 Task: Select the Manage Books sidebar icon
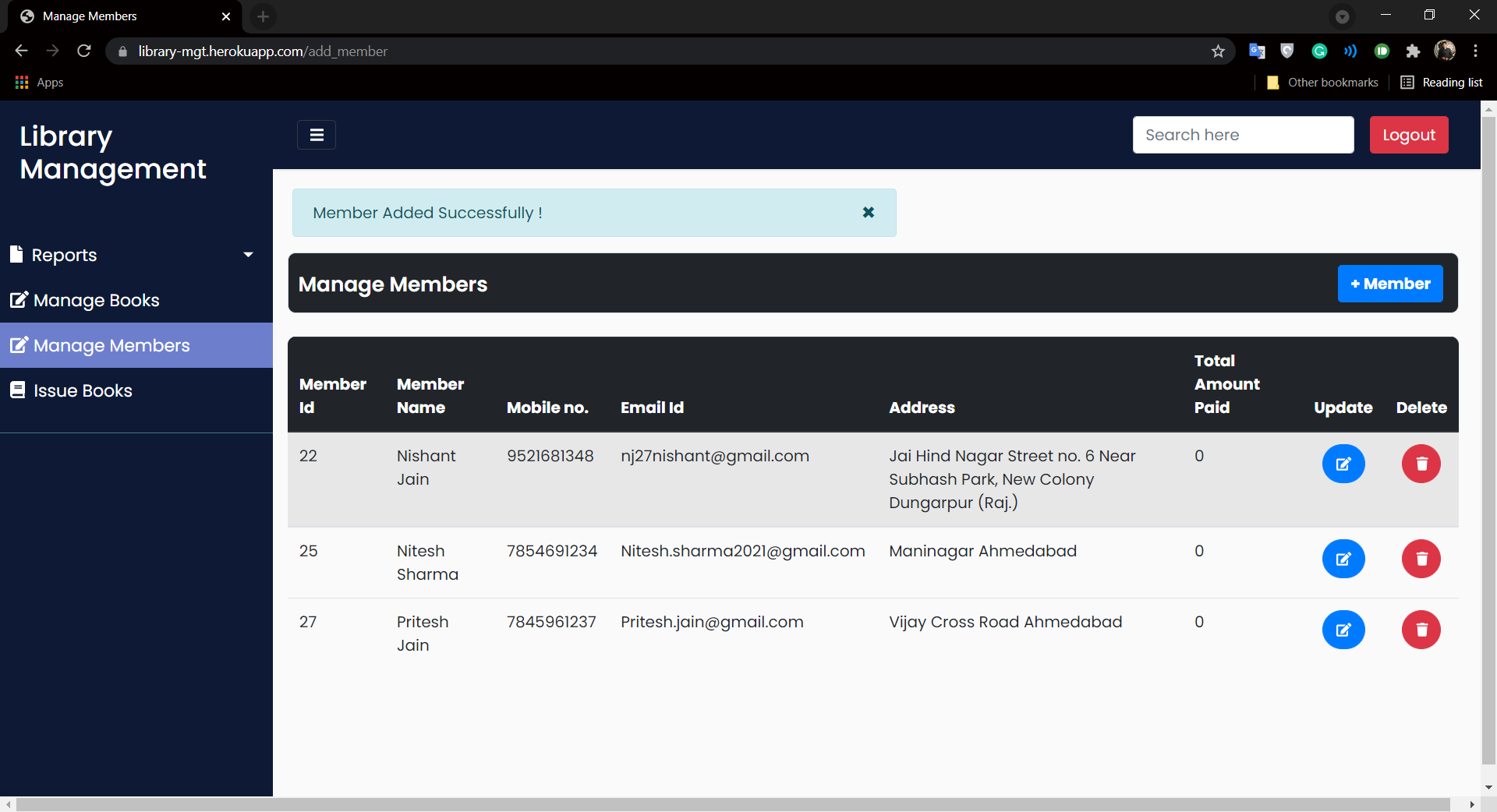coord(18,300)
